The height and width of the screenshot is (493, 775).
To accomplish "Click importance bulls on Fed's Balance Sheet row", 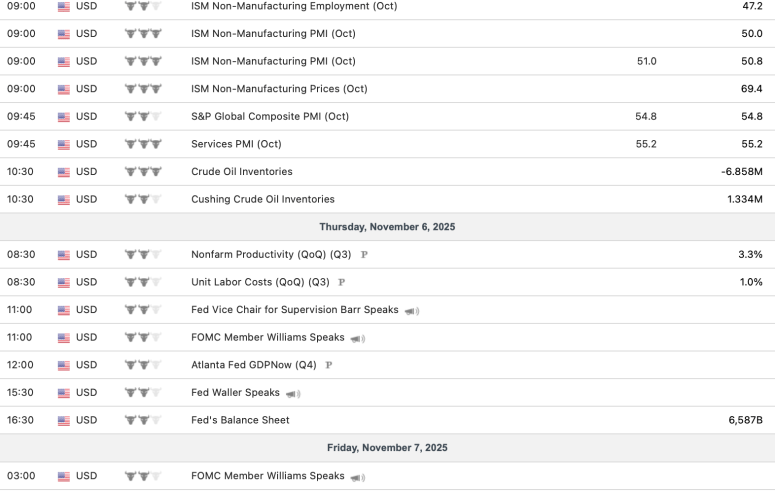I will 143,420.
